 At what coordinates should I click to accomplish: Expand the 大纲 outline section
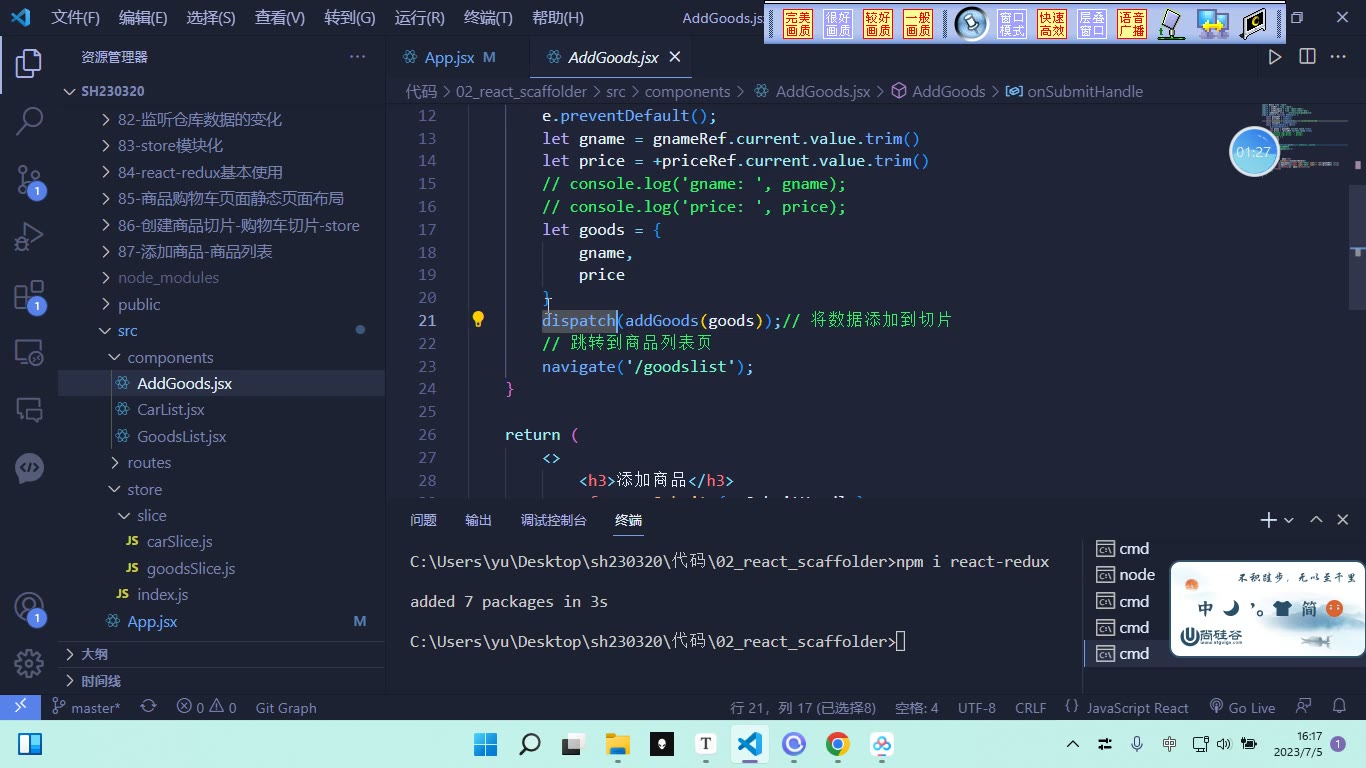[x=221, y=654]
